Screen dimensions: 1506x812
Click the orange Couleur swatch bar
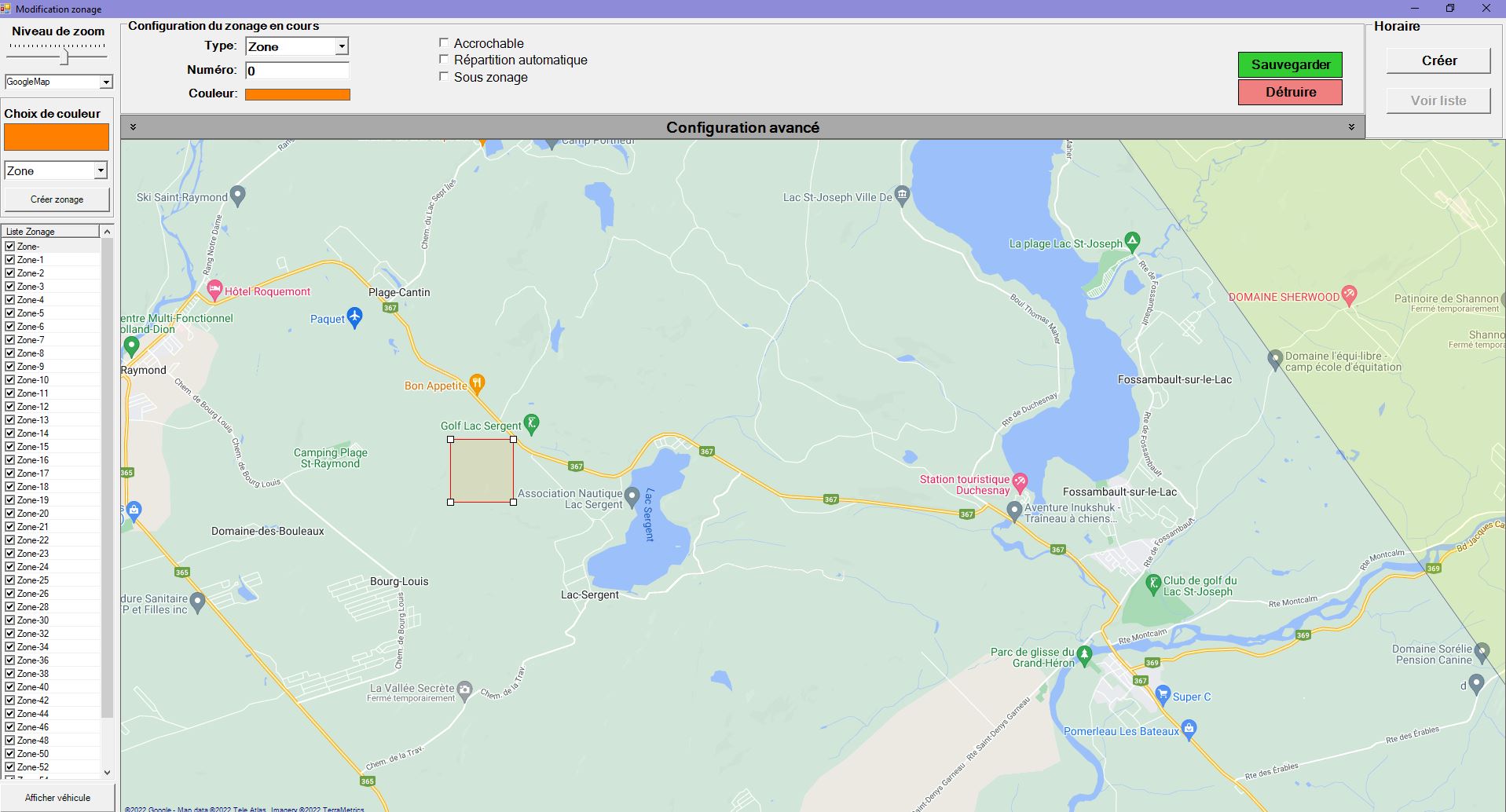(x=298, y=94)
